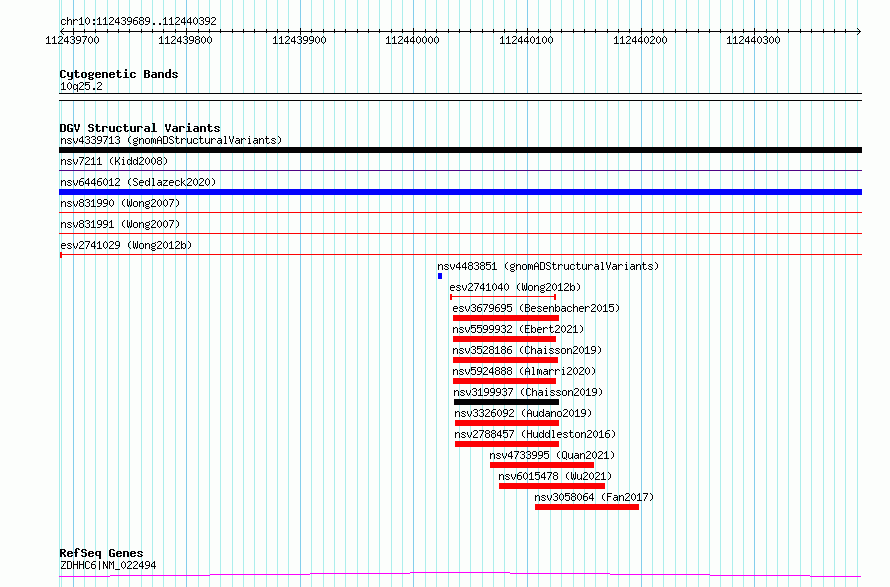This screenshot has width=890, height=587.
Task: Open the nsv6015478 (Wu2021) variant label
Action: pos(554,476)
